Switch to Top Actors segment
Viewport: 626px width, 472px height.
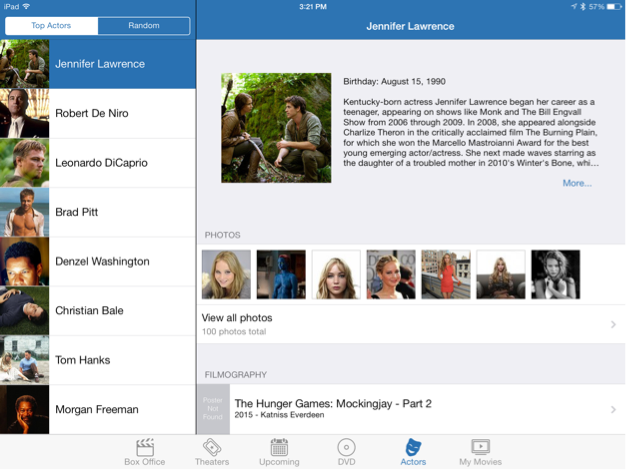tap(51, 26)
